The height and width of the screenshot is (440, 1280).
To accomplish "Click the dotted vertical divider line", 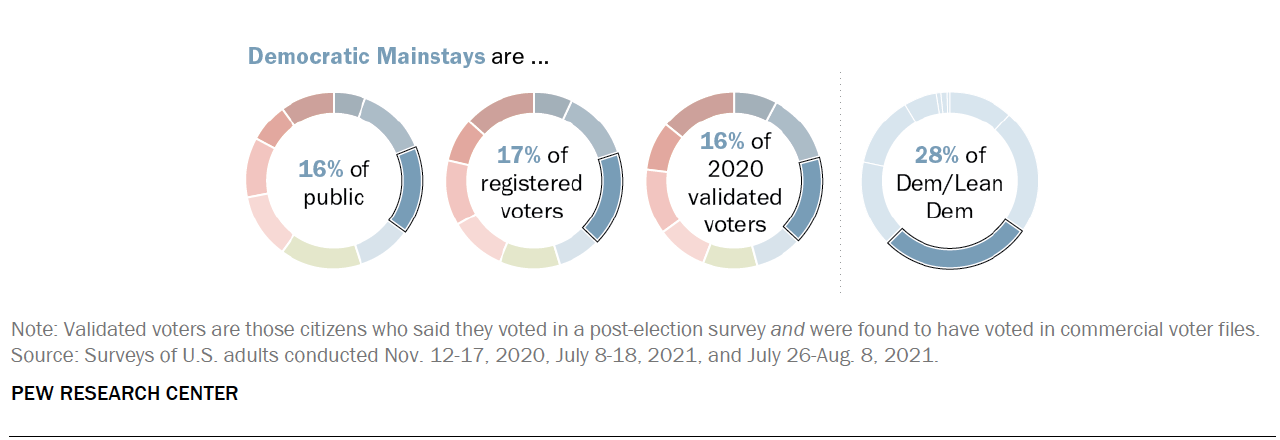I will (x=840, y=182).
